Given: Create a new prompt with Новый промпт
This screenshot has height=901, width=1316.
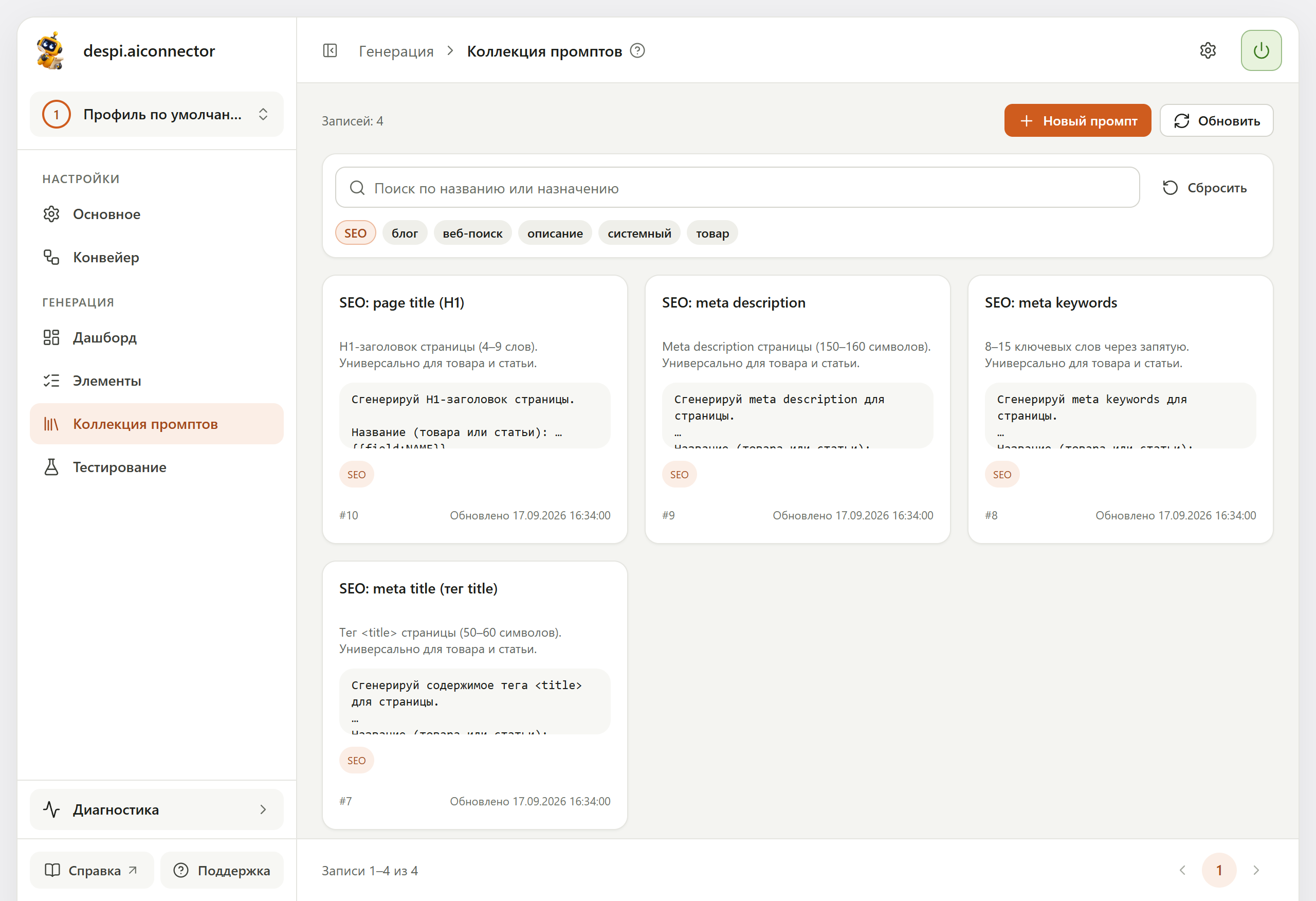Looking at the screenshot, I should (1077, 121).
